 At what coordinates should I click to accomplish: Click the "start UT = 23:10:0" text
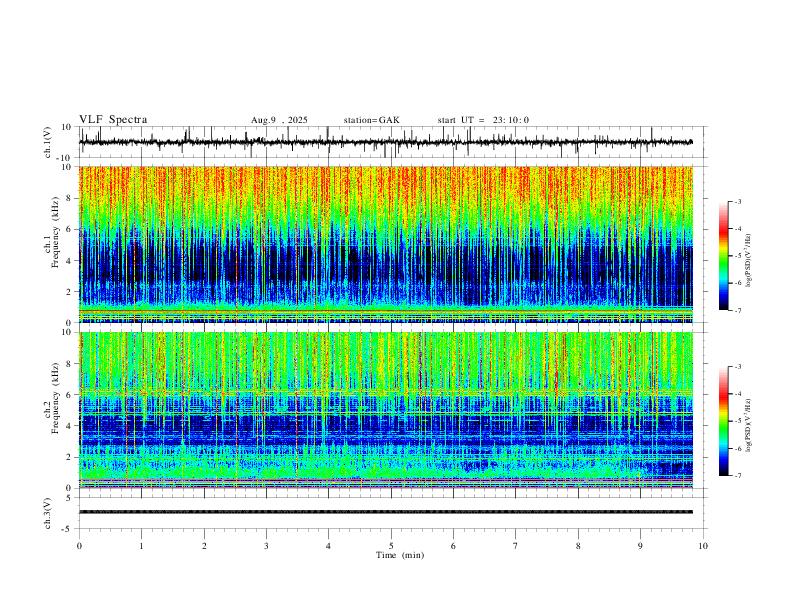tap(483, 120)
